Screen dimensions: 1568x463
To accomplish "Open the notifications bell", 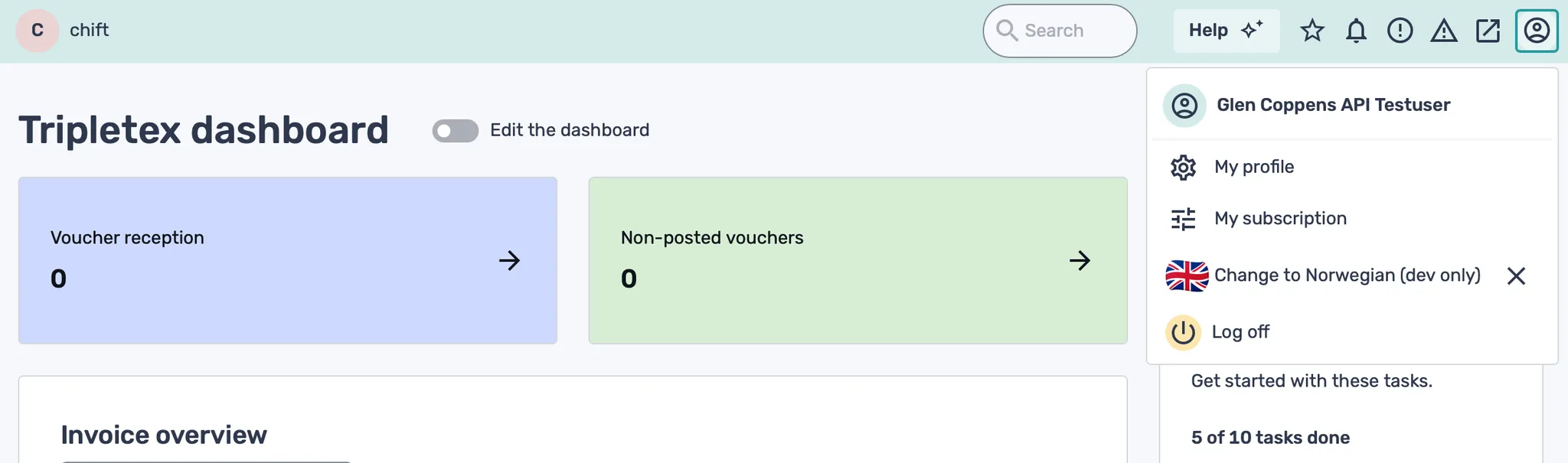I will tap(1356, 31).
